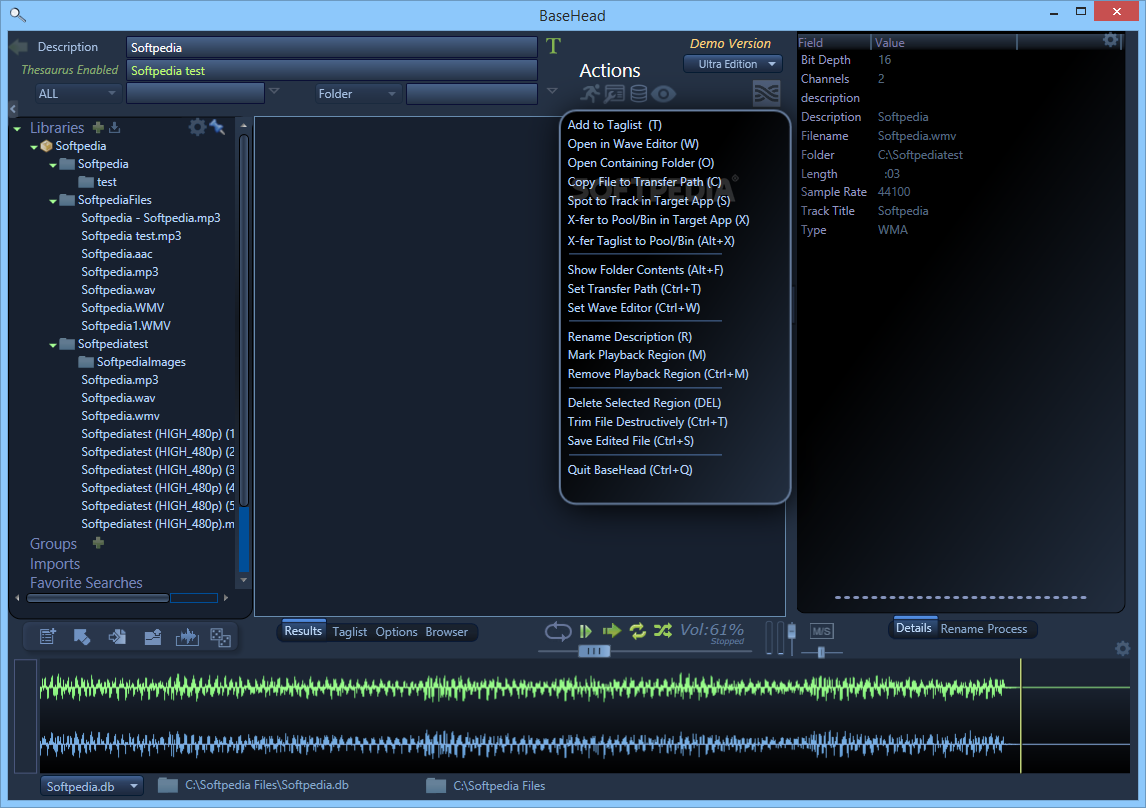Toggle the eye visibility actions icon

664,94
